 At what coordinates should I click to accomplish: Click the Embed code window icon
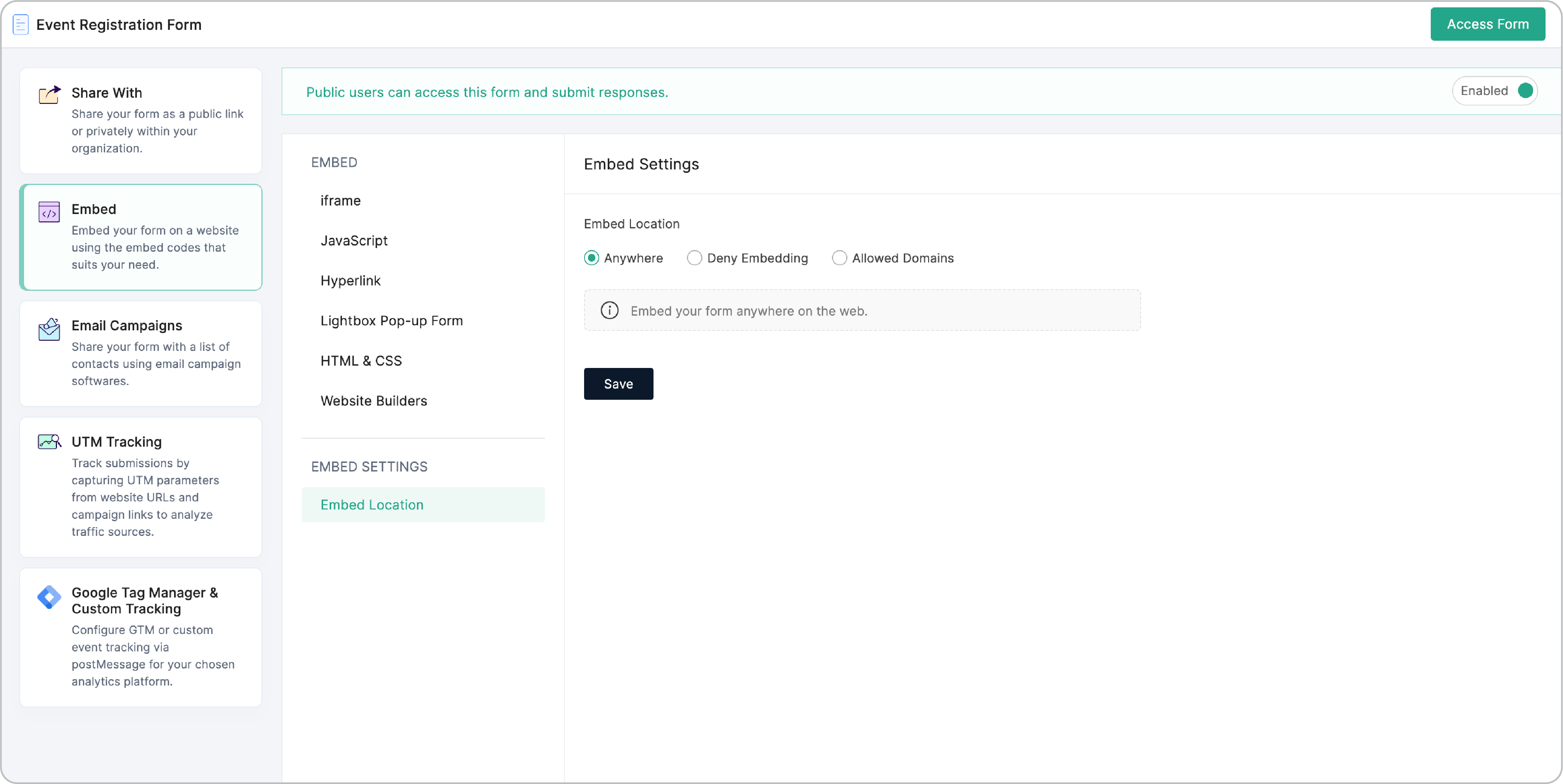49,212
